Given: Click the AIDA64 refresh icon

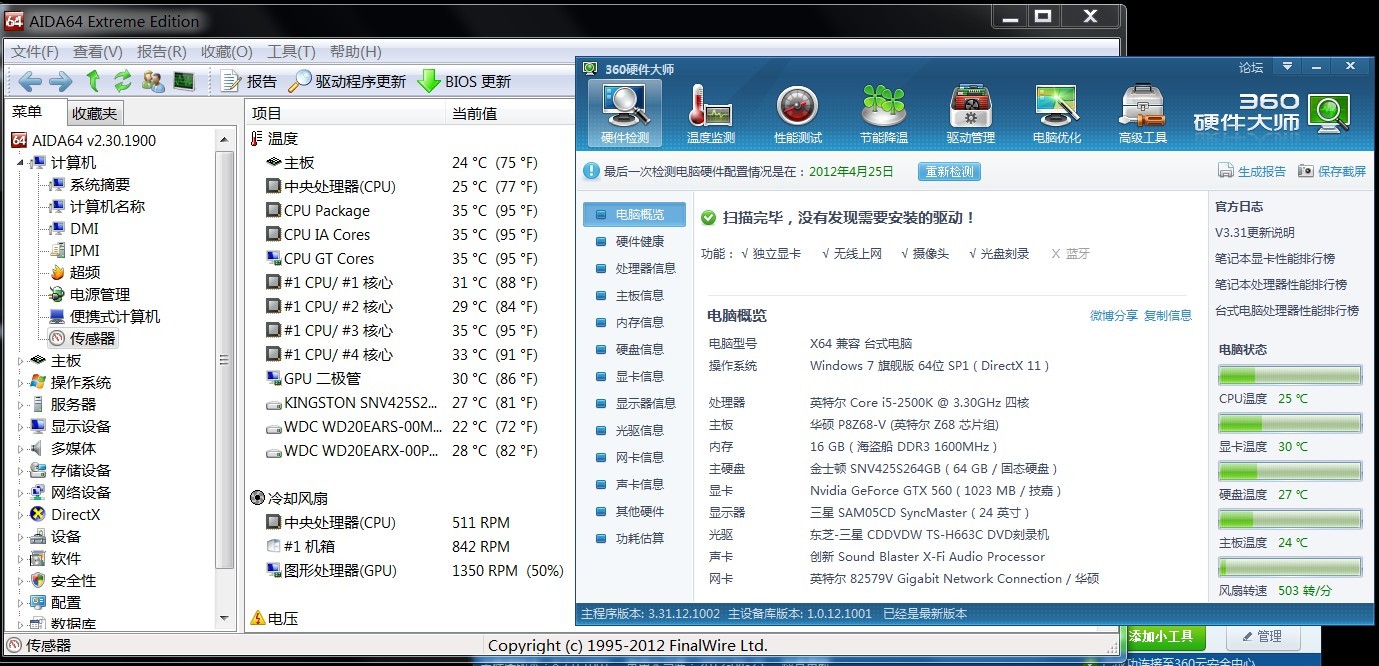Looking at the screenshot, I should coord(123,81).
